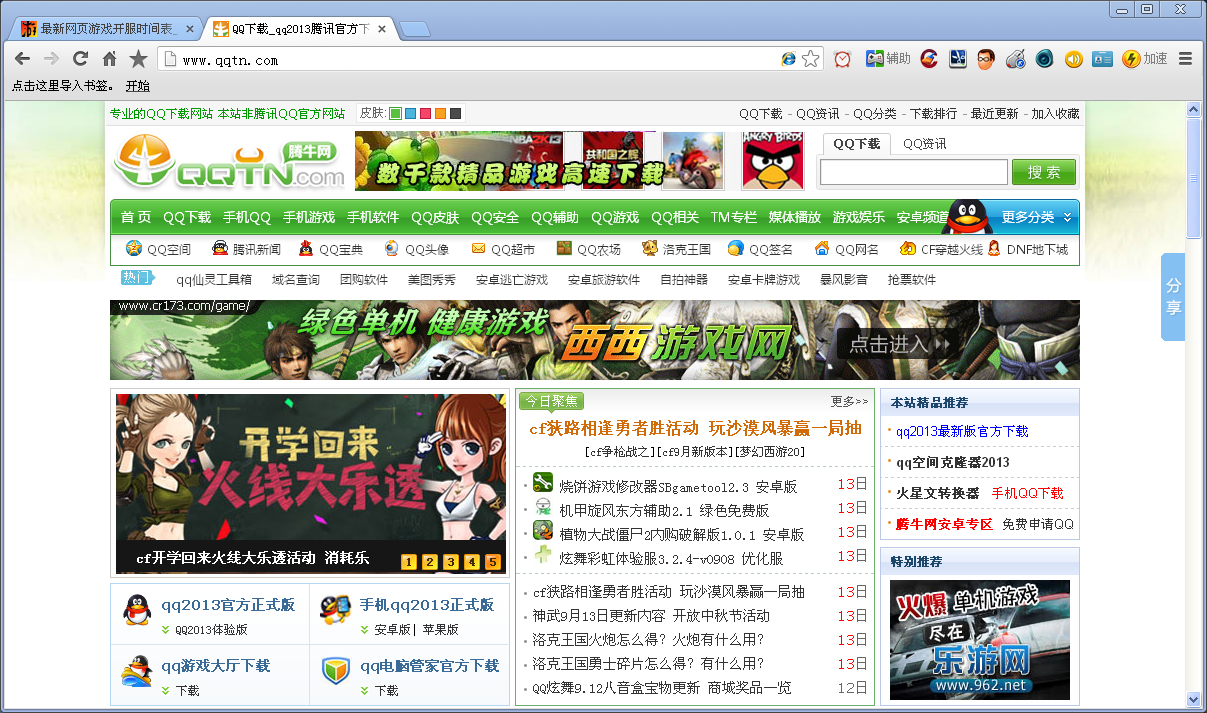Toggle the orange sound volume icon
The width and height of the screenshot is (1207, 713).
tap(1073, 59)
